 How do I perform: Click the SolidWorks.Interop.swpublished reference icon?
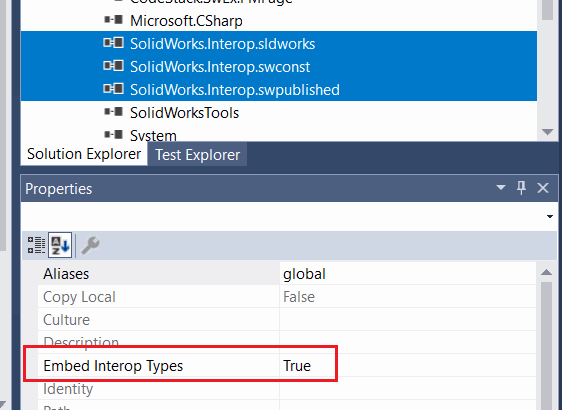tap(113, 89)
